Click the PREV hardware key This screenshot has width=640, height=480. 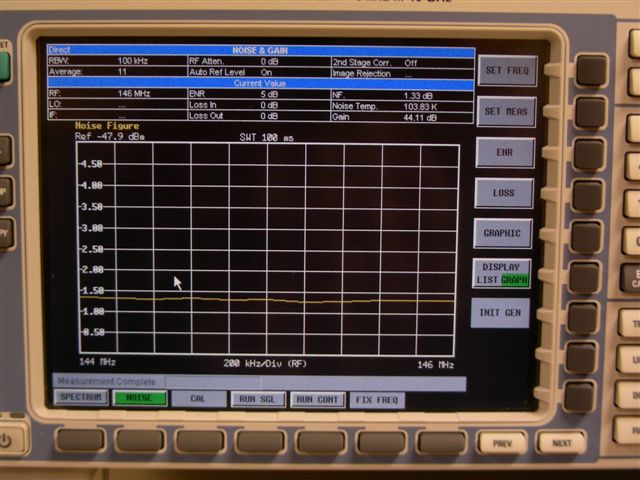click(x=502, y=443)
